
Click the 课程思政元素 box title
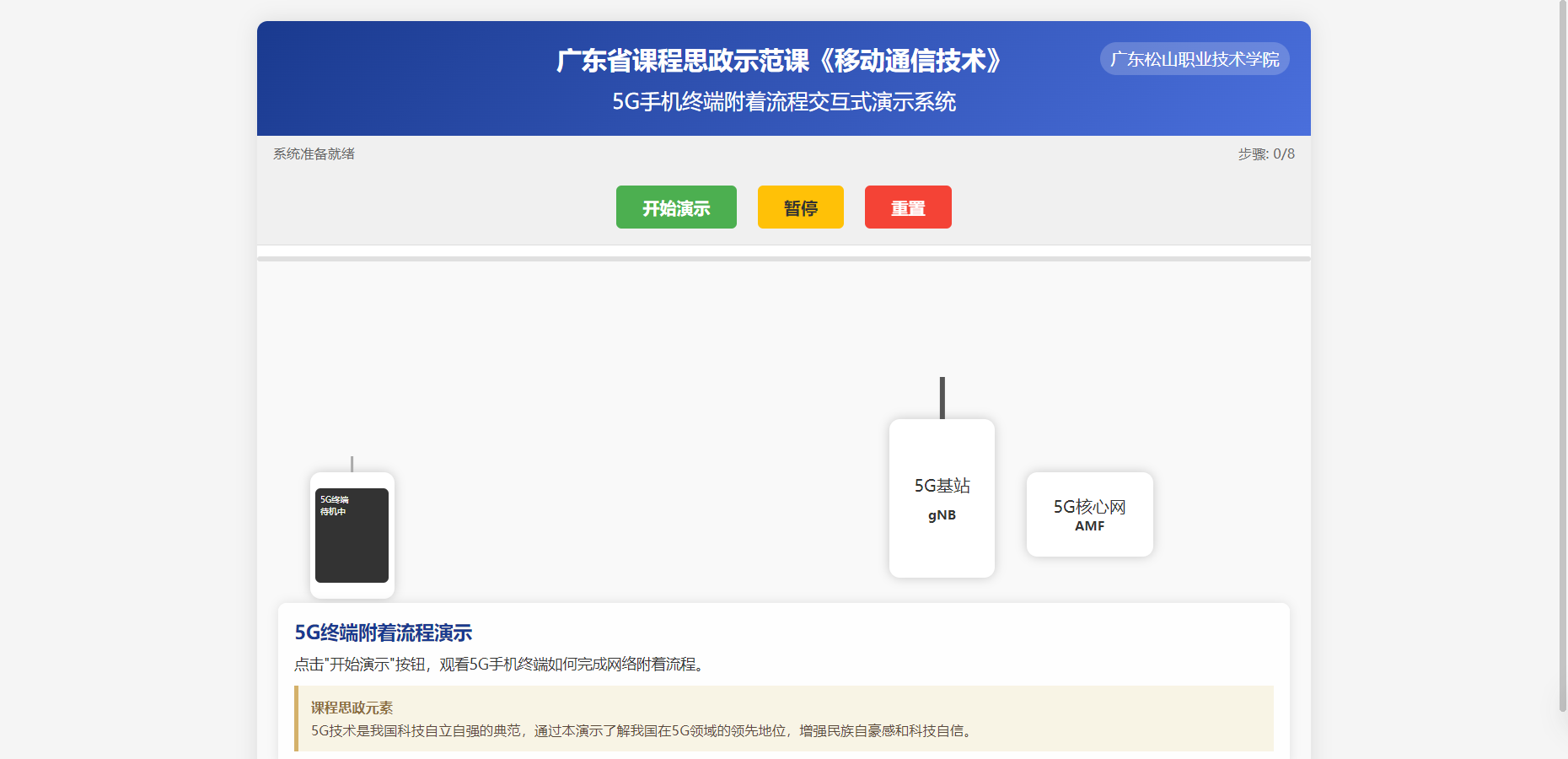(x=352, y=708)
